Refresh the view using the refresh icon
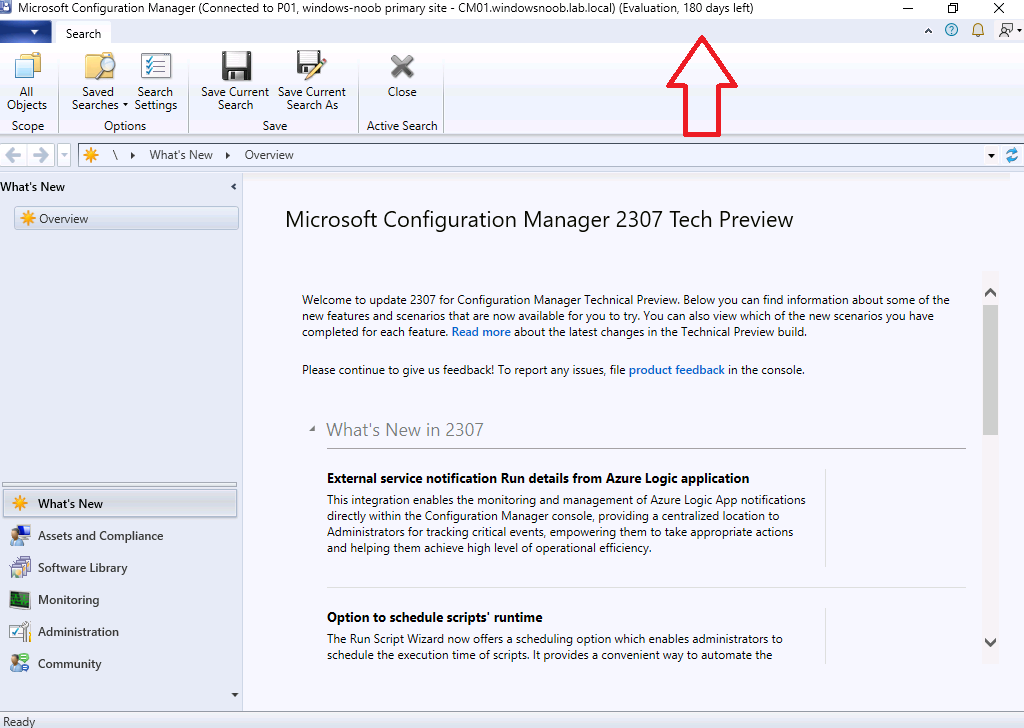Image resolution: width=1024 pixels, height=728 pixels. coord(1012,155)
